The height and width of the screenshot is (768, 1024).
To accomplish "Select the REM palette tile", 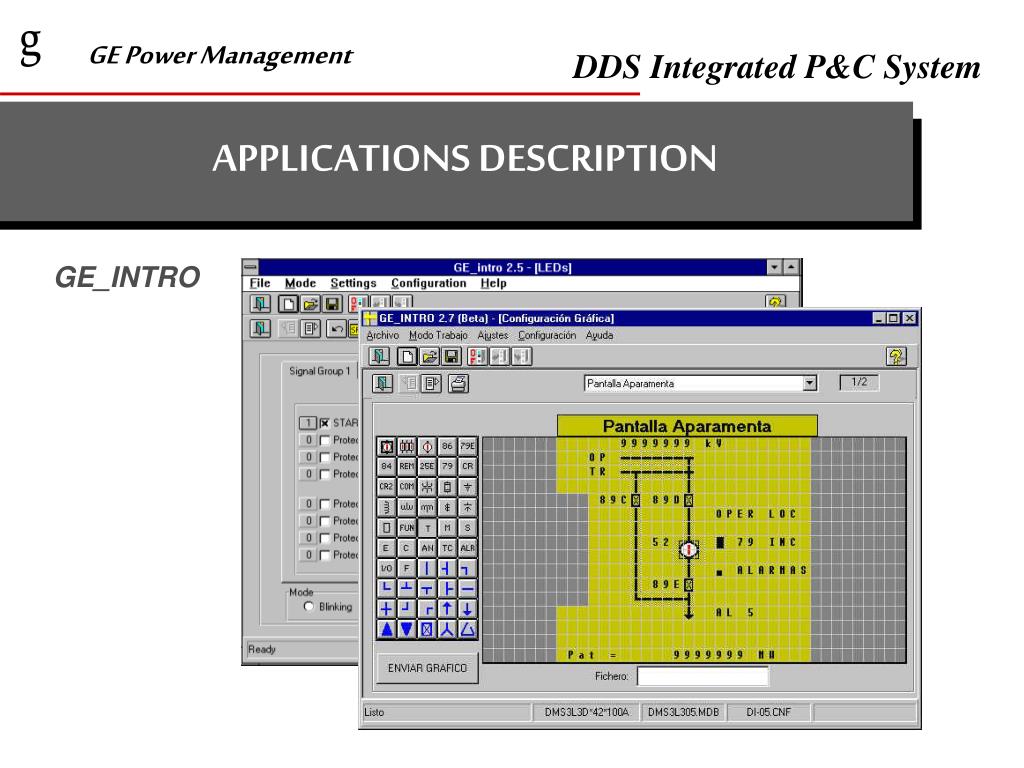I will click(x=407, y=466).
